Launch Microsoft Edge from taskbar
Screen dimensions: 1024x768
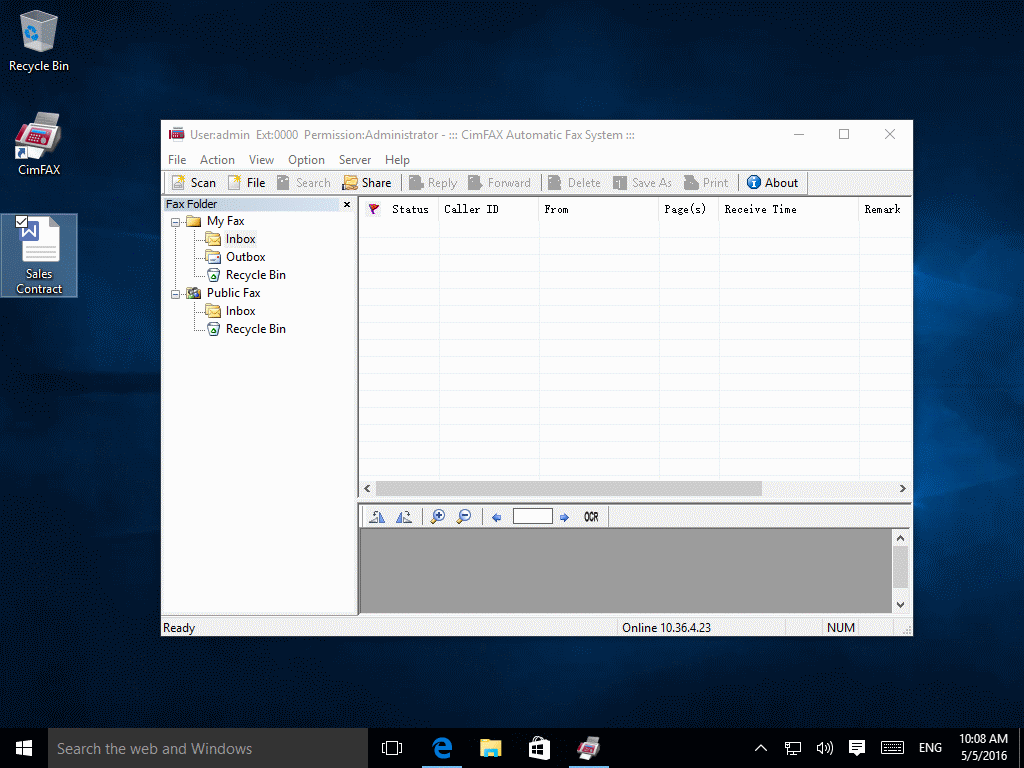click(441, 748)
